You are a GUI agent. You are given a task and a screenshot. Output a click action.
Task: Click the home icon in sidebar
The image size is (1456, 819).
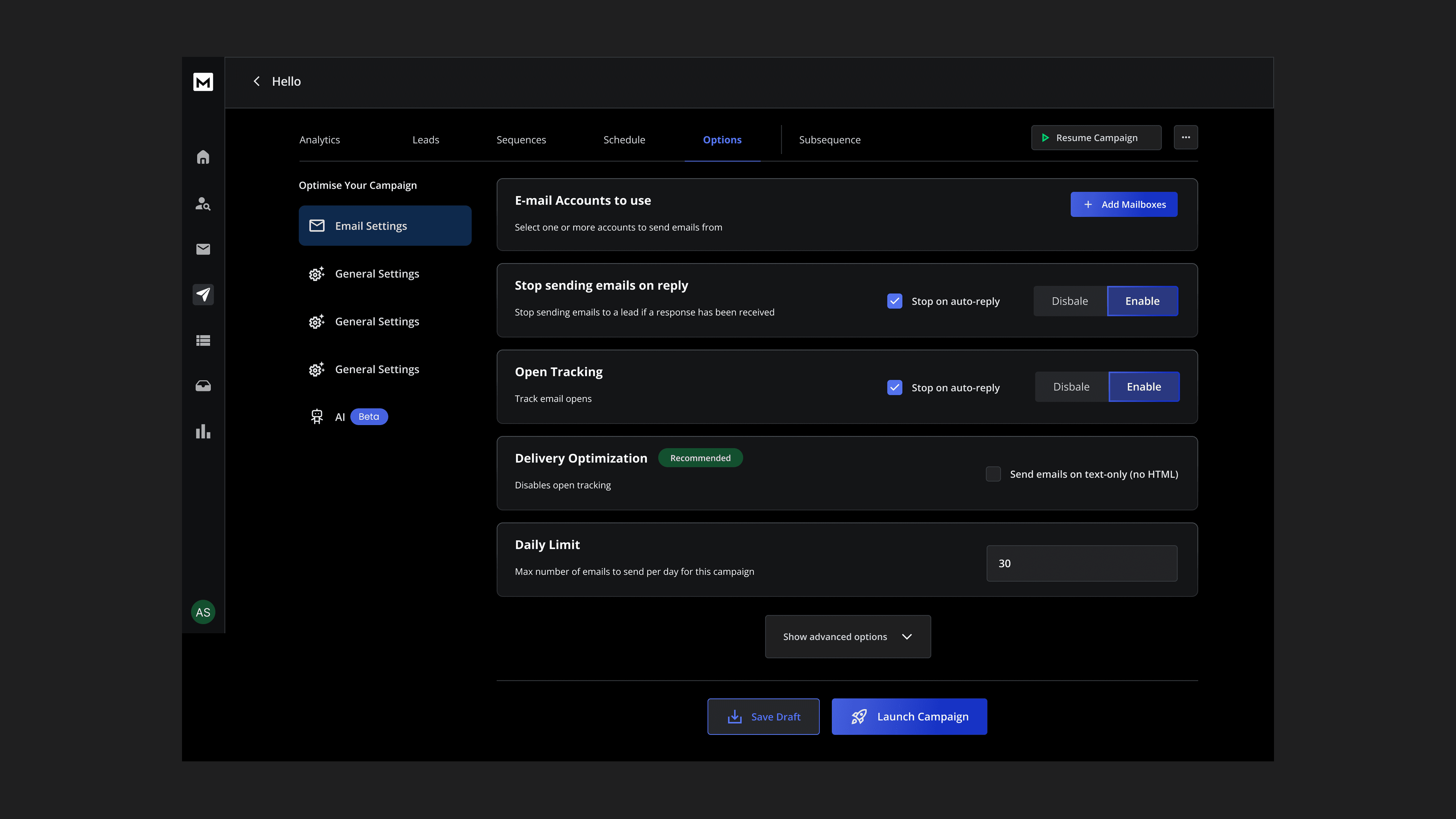click(x=203, y=157)
